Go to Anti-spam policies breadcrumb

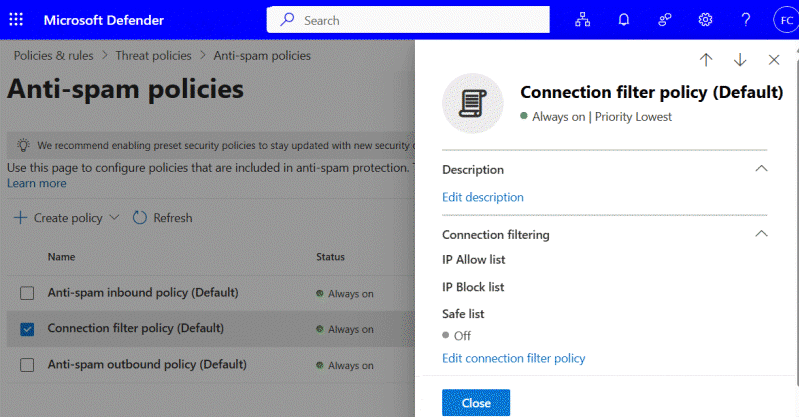pyautogui.click(x=262, y=56)
